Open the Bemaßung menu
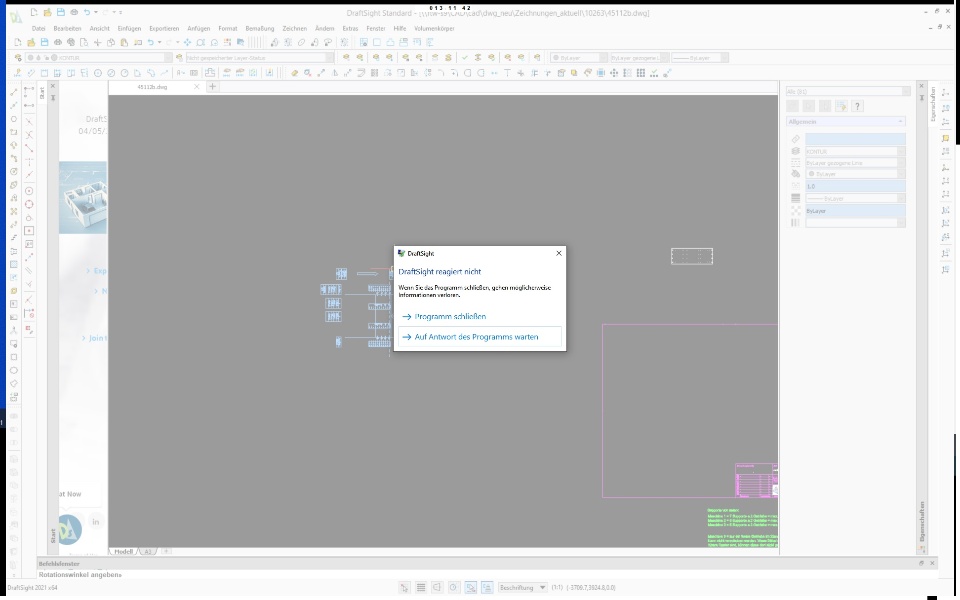The image size is (960, 600). coord(260,28)
